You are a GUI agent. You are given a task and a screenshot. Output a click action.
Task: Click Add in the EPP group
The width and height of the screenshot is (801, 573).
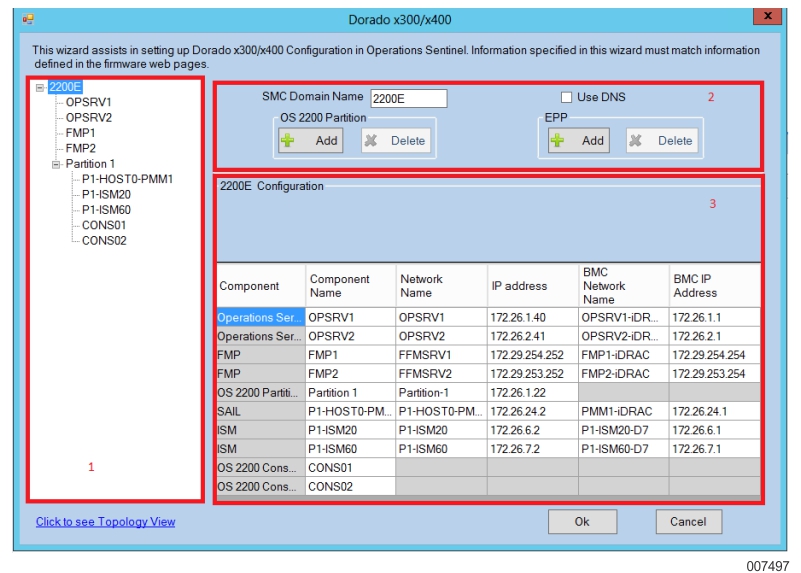579,140
